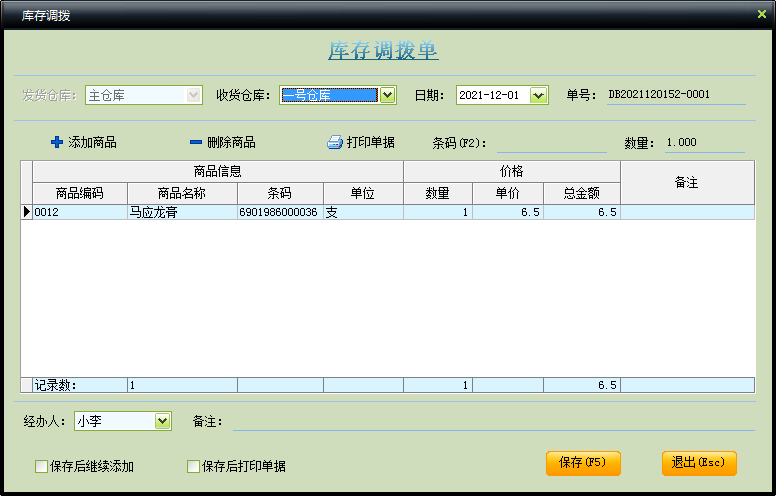
Task: Click the 单价 column header
Action: pyautogui.click(x=508, y=193)
